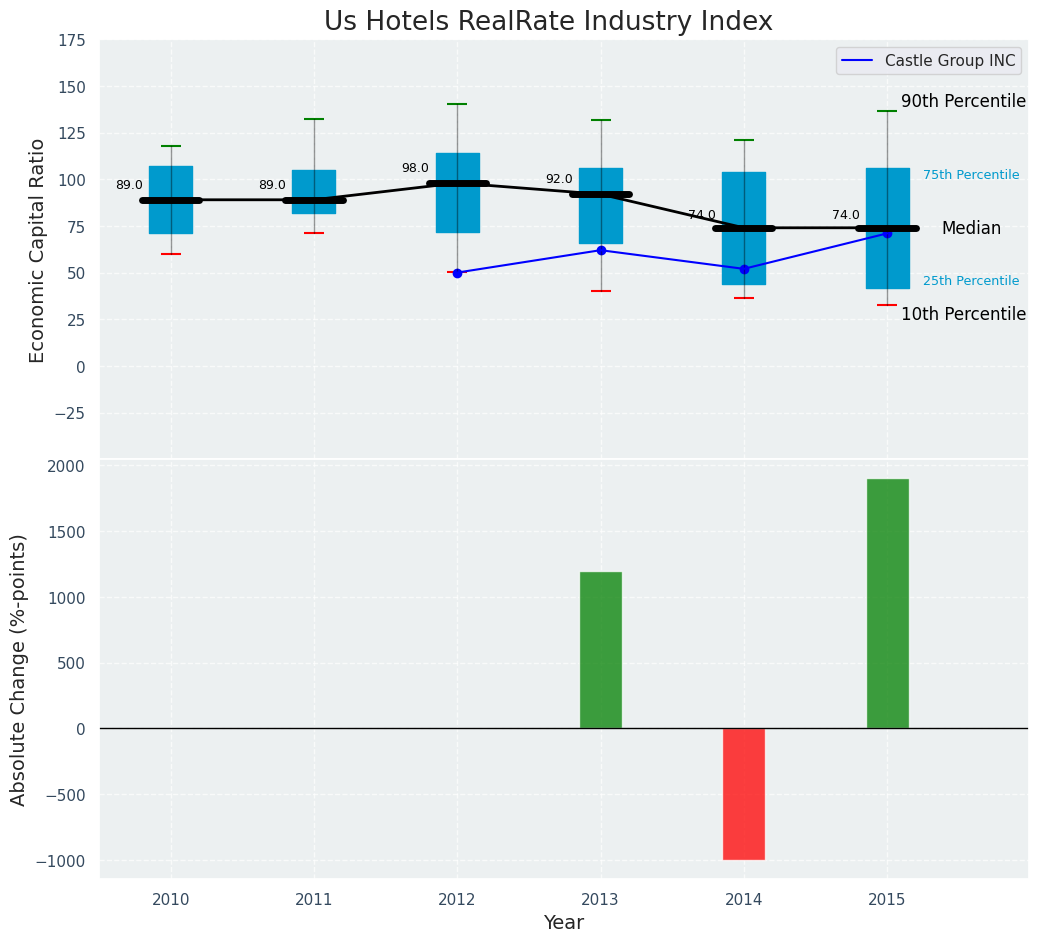Click the 98.0 median label for 2012
Image resolution: width=1039 pixels, height=942 pixels.
(x=415, y=169)
